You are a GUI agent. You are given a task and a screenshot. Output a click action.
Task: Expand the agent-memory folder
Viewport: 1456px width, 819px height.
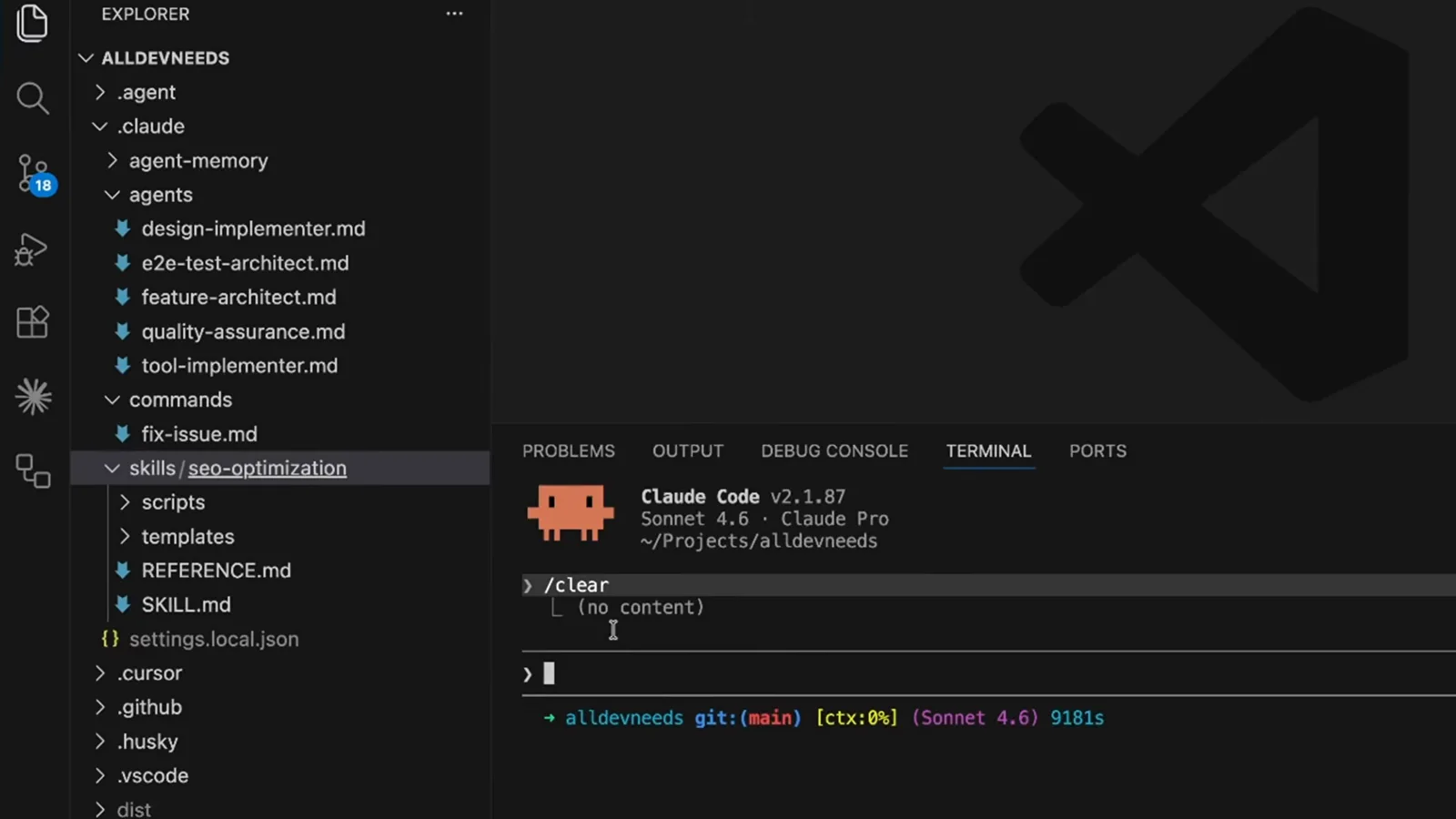(112, 160)
